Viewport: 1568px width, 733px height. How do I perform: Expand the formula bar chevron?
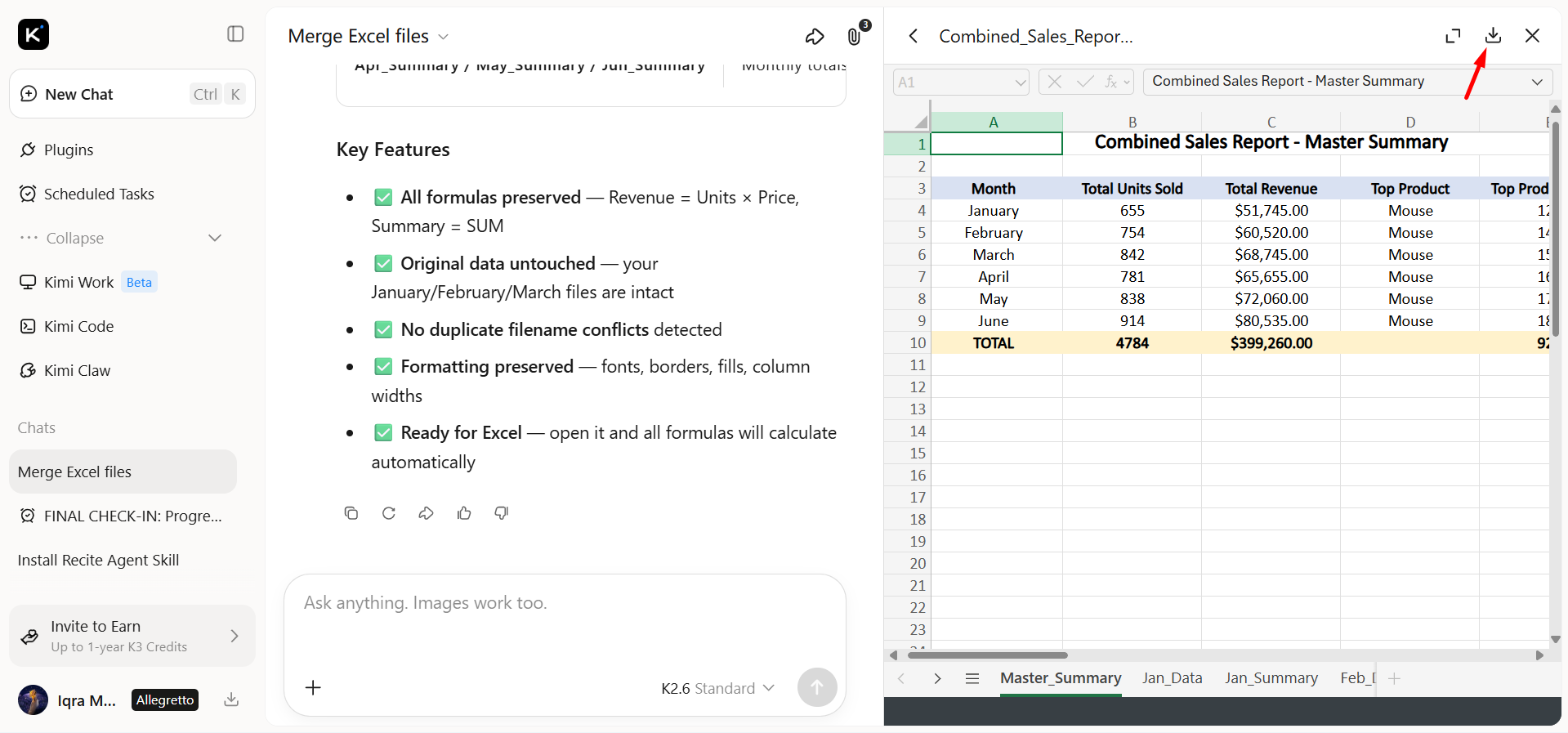(x=1537, y=82)
